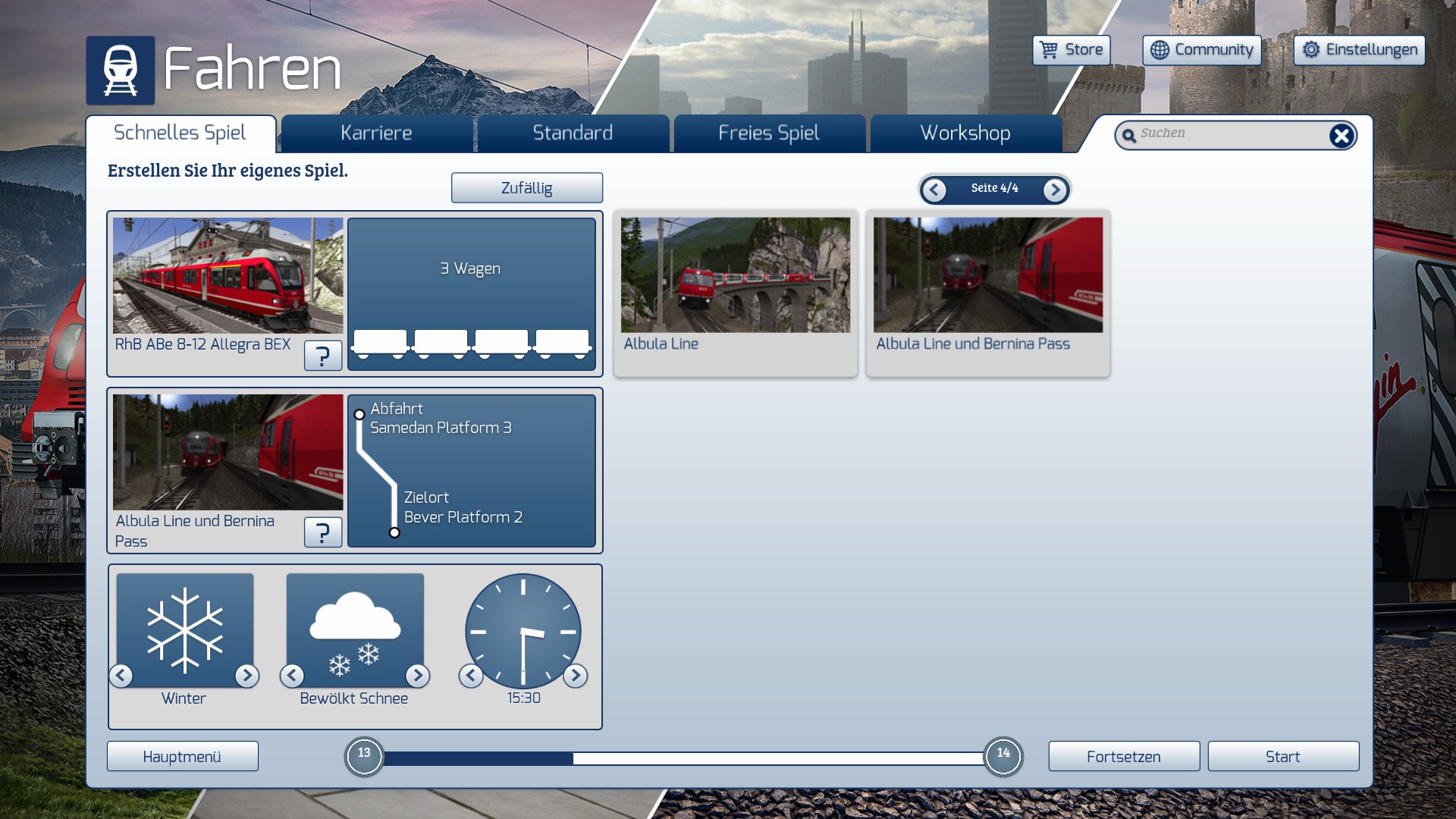Open the Karriere tab
The image size is (1456, 819).
[376, 133]
